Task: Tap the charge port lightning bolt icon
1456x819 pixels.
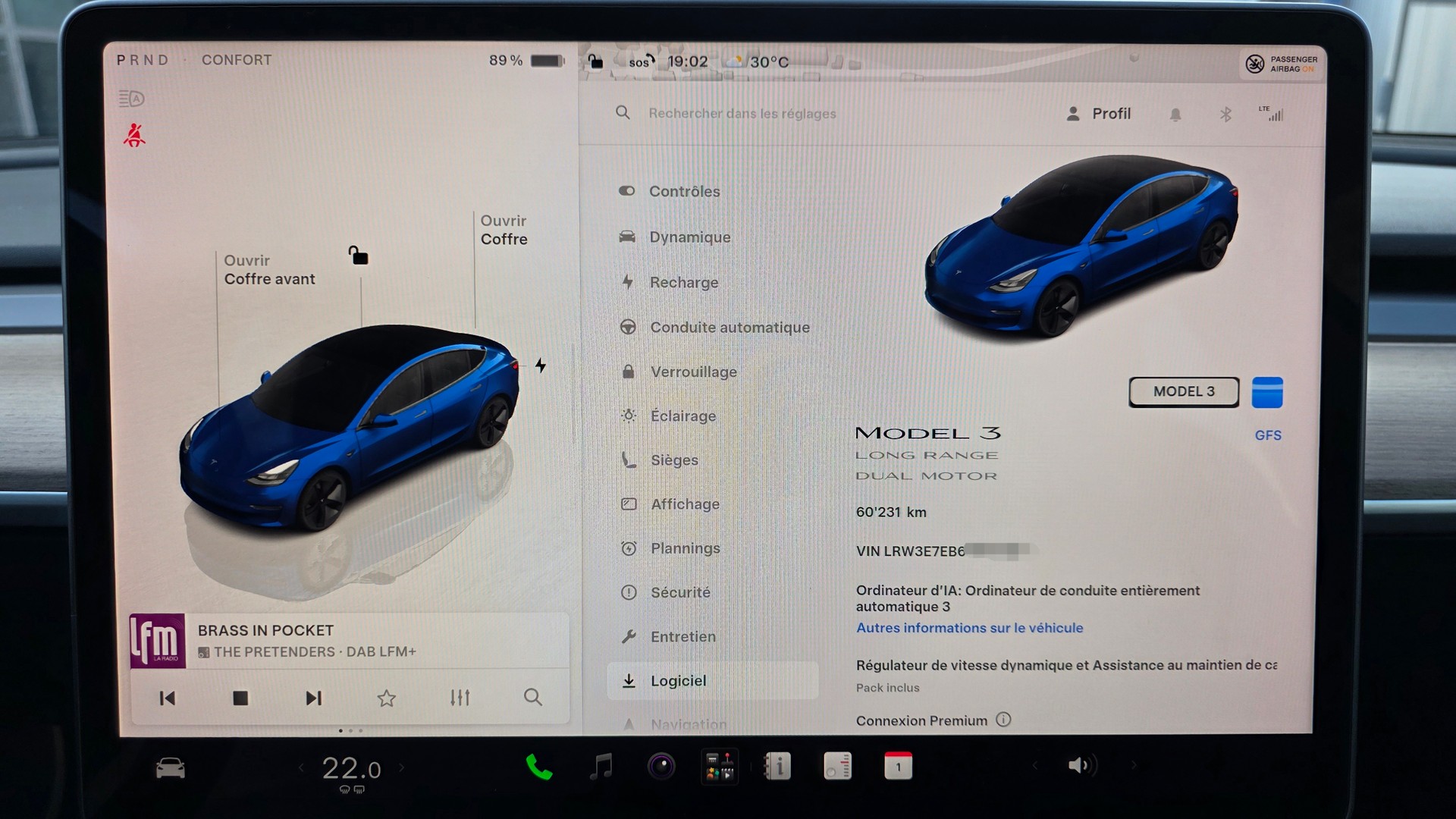Action: pos(541,366)
